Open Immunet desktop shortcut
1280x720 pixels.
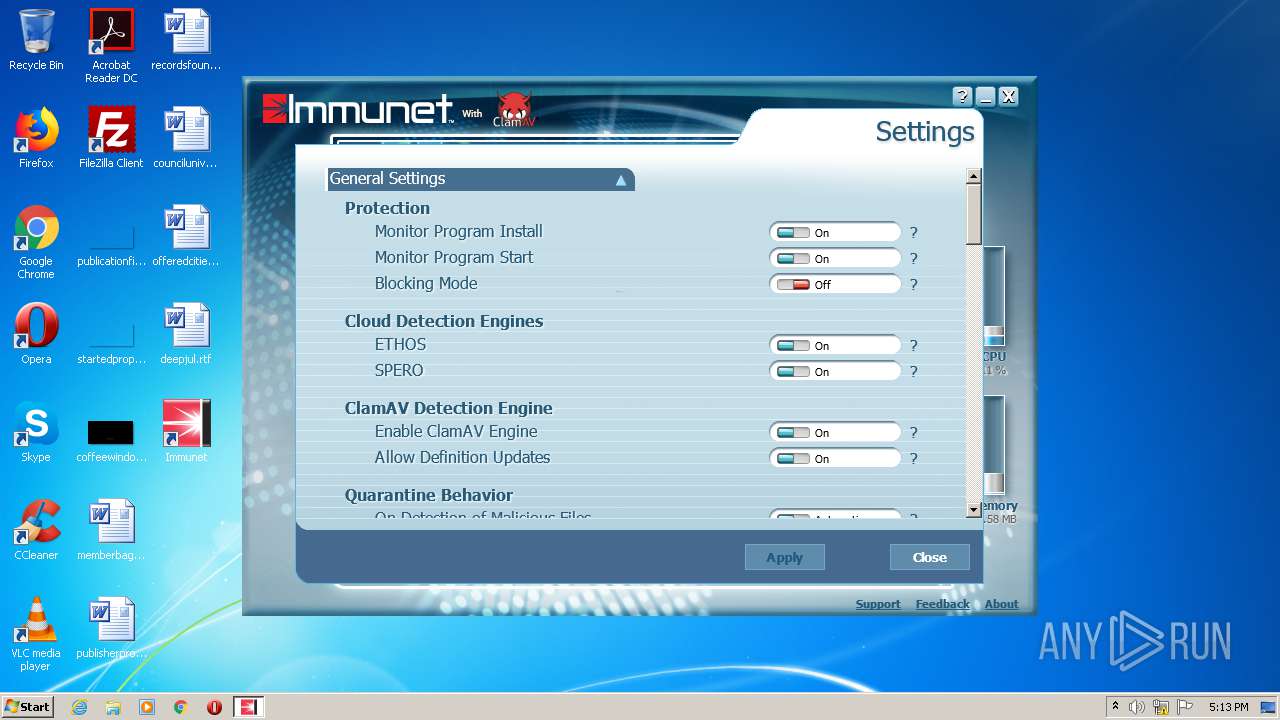point(186,432)
